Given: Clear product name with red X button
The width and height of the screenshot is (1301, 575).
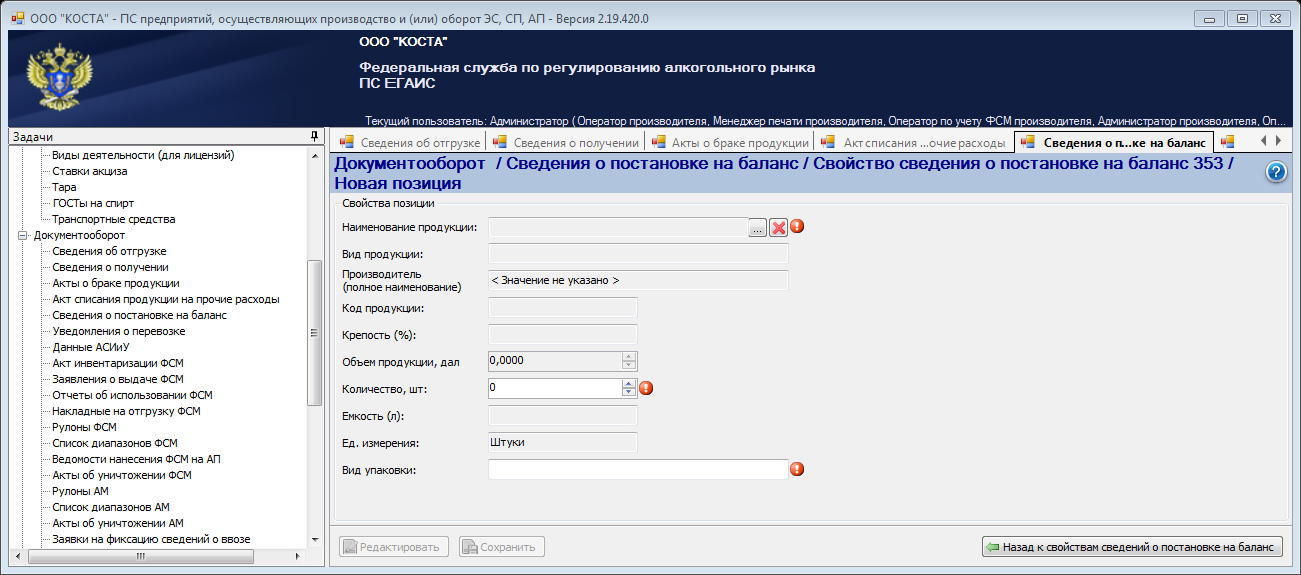Looking at the screenshot, I should pyautogui.click(x=778, y=227).
